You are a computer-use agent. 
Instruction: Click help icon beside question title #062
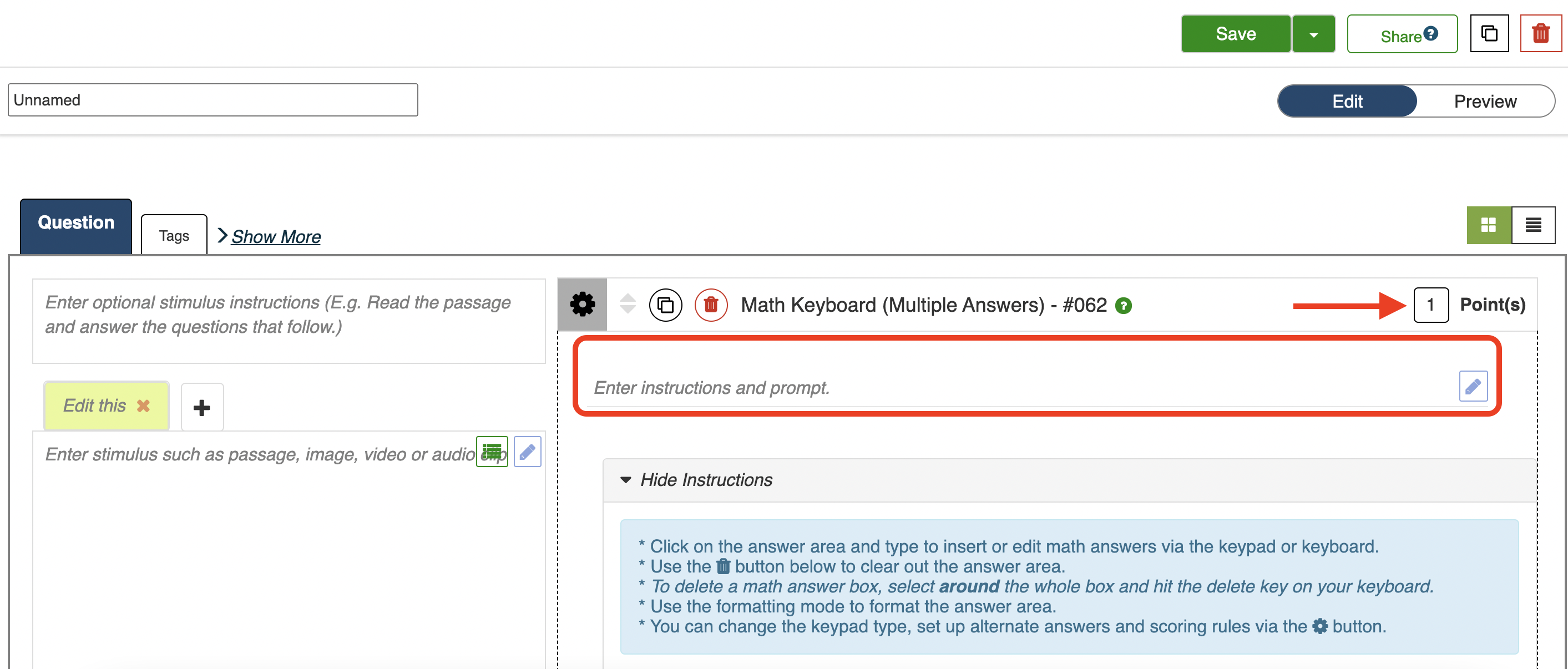point(1123,306)
